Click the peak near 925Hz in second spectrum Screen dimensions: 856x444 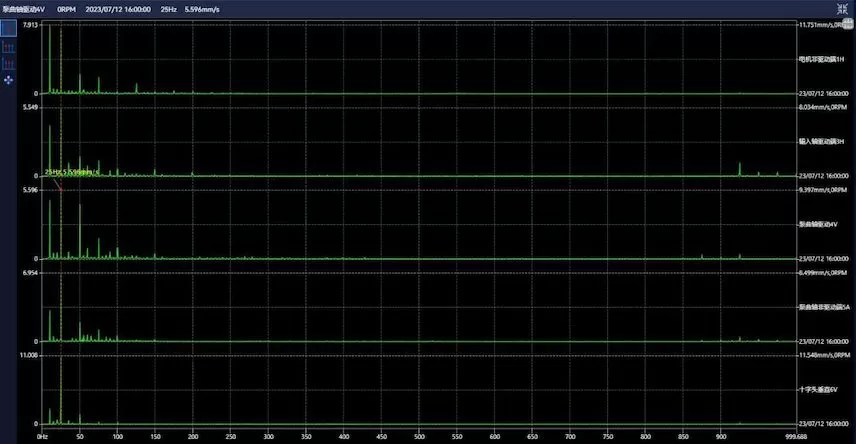[740, 168]
